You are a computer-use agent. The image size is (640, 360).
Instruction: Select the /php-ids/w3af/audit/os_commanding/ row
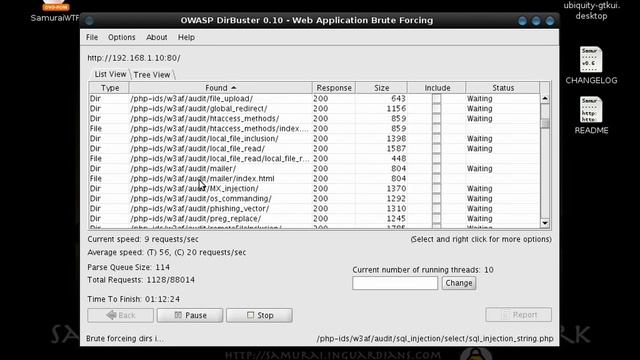(x=314, y=199)
